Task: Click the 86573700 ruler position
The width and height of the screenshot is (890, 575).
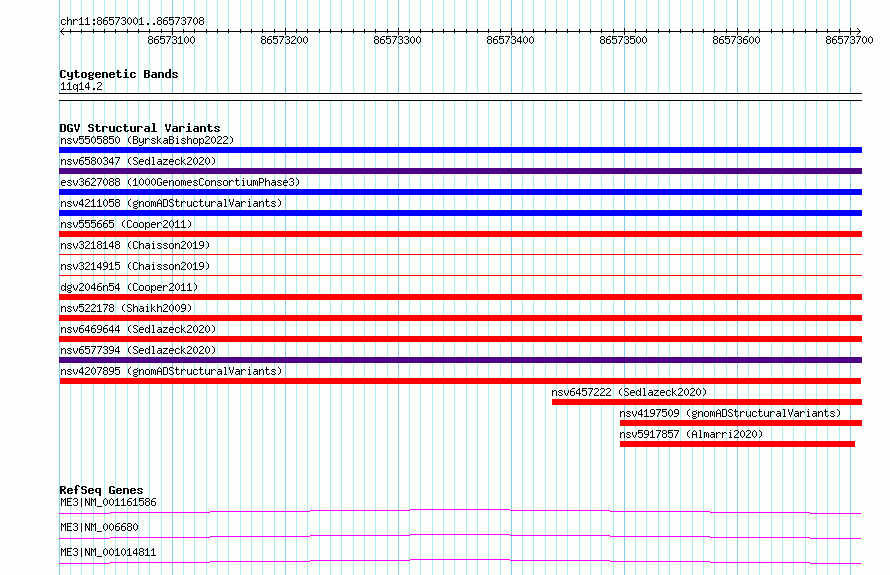Action: (849, 40)
